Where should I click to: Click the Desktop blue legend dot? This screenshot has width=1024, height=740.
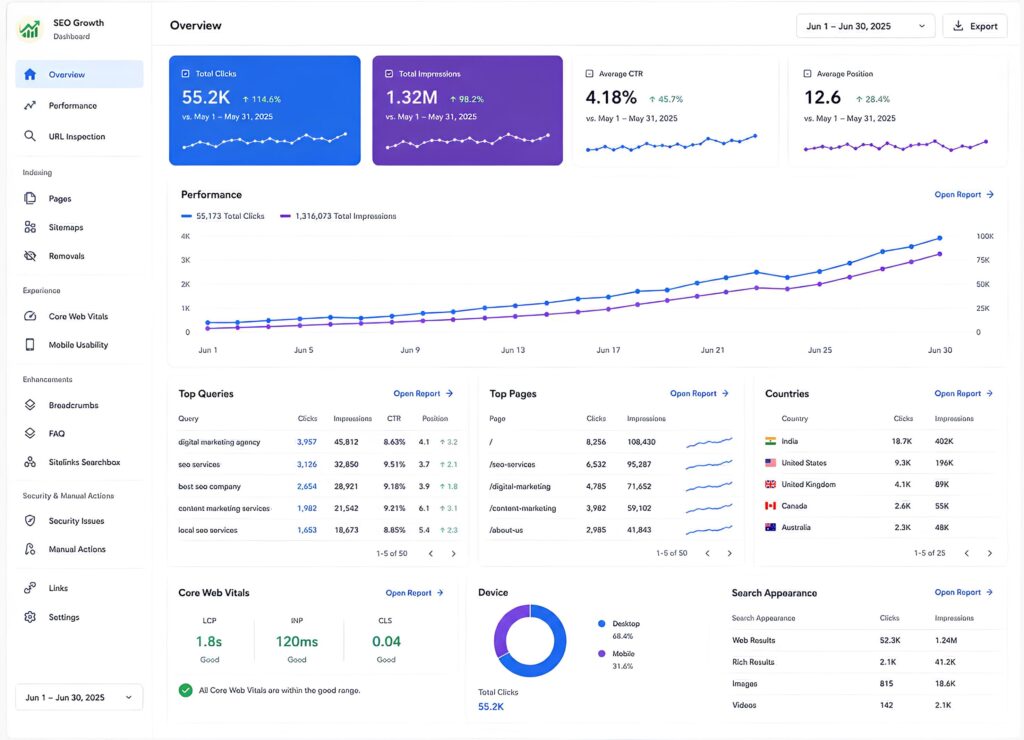tap(601, 624)
